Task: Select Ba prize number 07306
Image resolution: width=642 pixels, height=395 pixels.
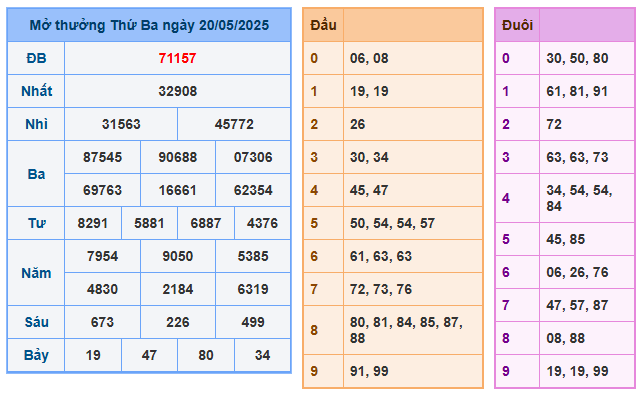Action: click(x=253, y=157)
